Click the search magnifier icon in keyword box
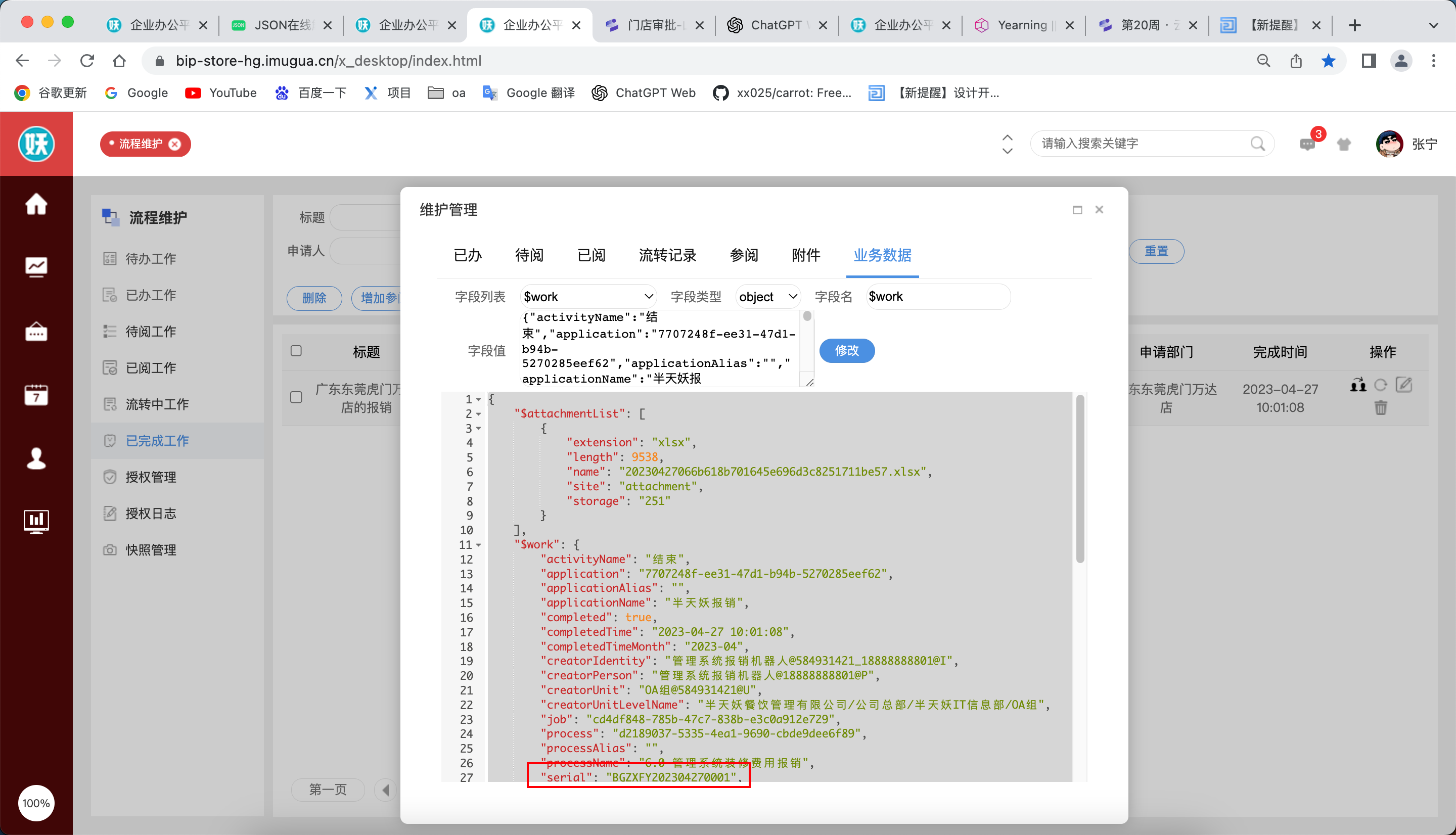Viewport: 1456px width, 835px height. click(x=1257, y=144)
